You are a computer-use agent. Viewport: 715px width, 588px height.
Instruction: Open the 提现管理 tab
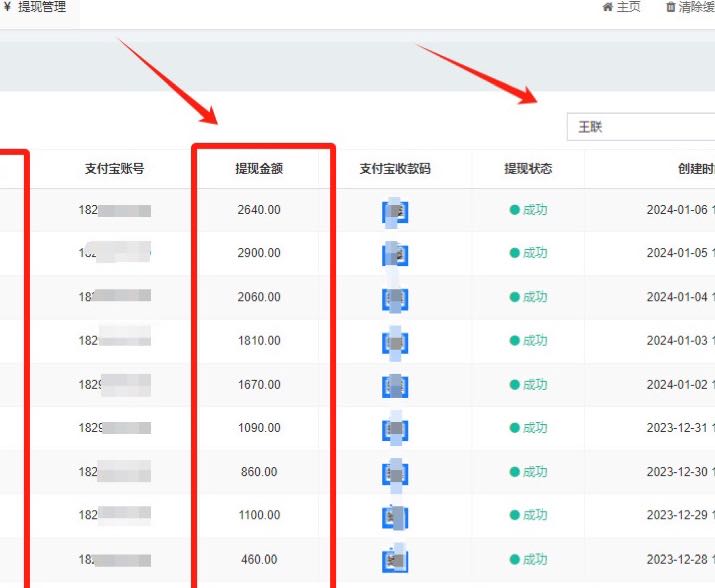pos(35,8)
